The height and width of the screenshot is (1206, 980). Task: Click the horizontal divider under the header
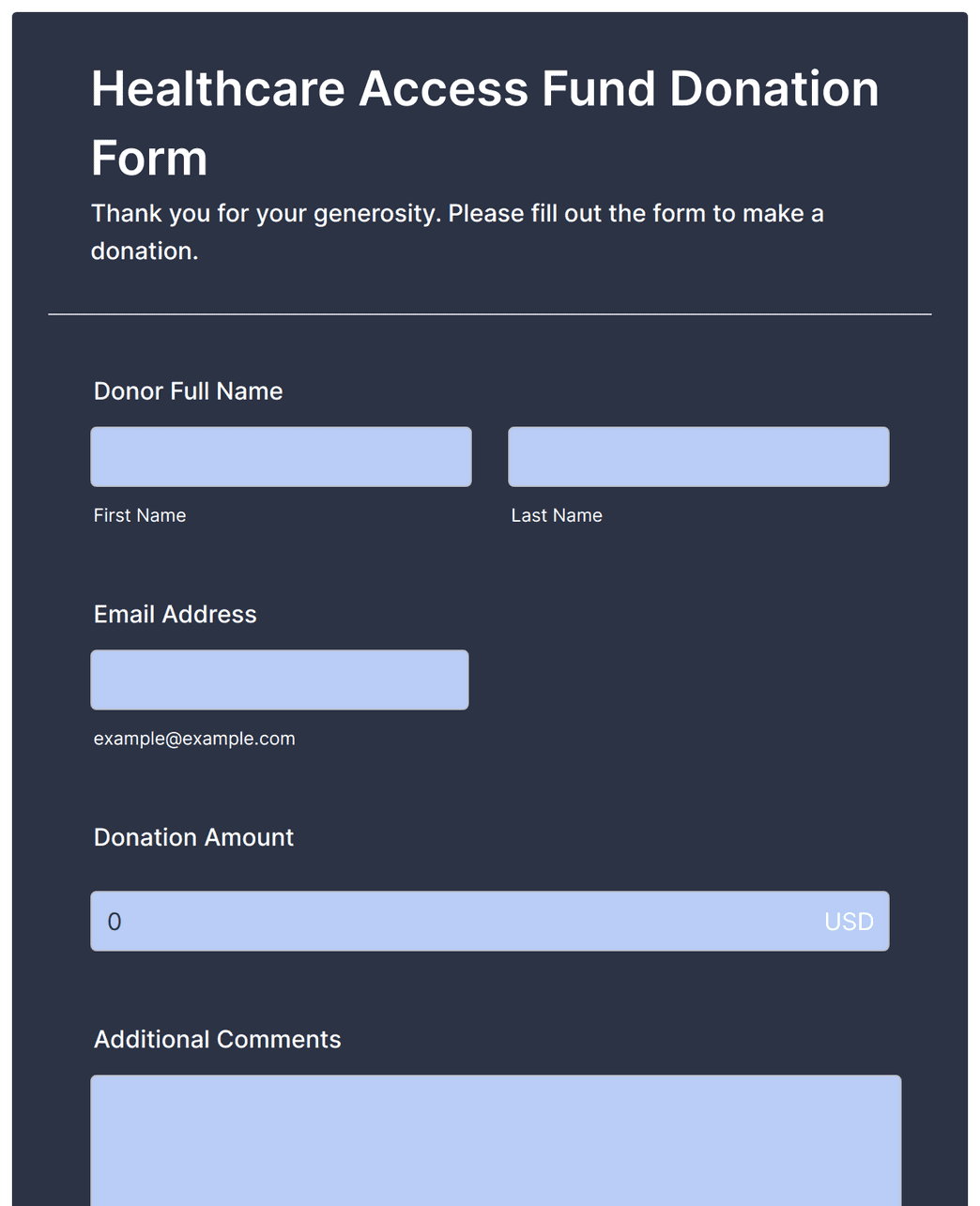point(489,314)
